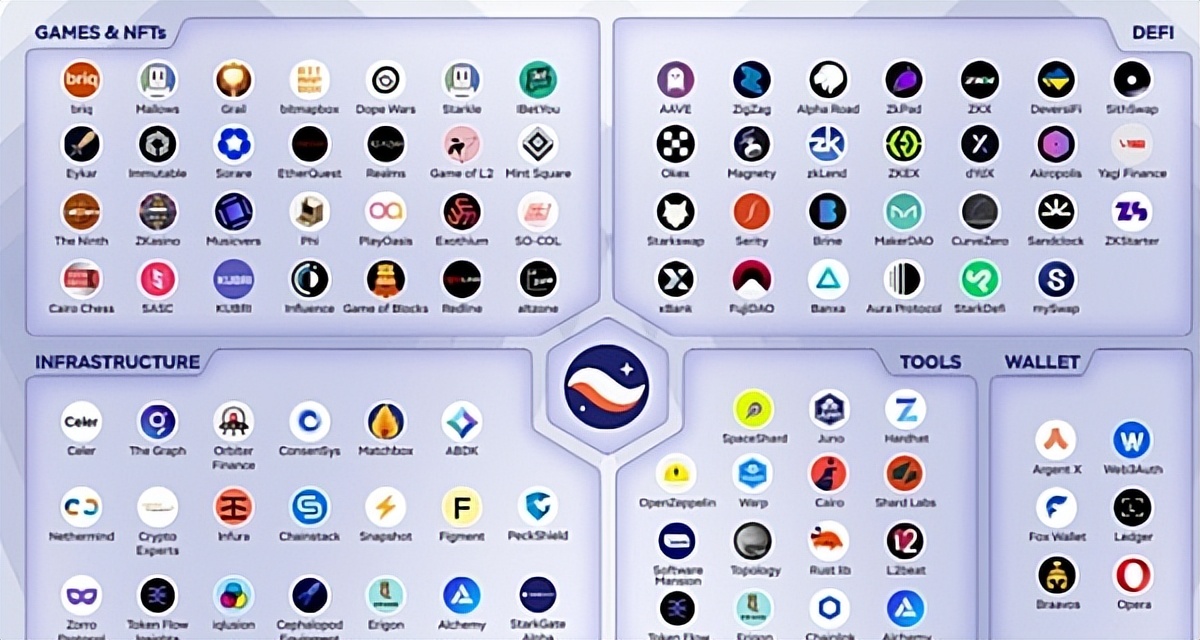Open the Braavos wallet icon

pyautogui.click(x=1056, y=575)
